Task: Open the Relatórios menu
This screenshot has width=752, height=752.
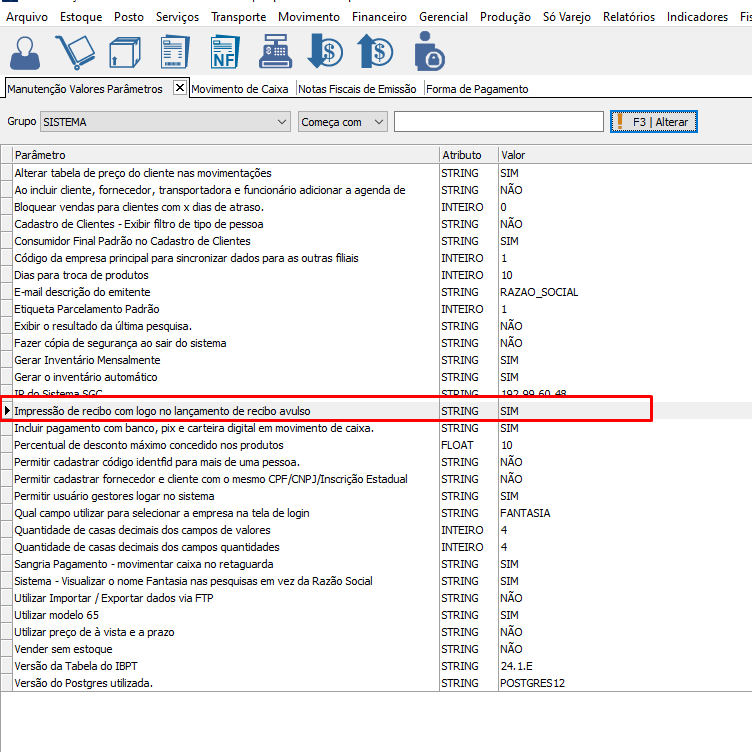Action: pyautogui.click(x=629, y=17)
